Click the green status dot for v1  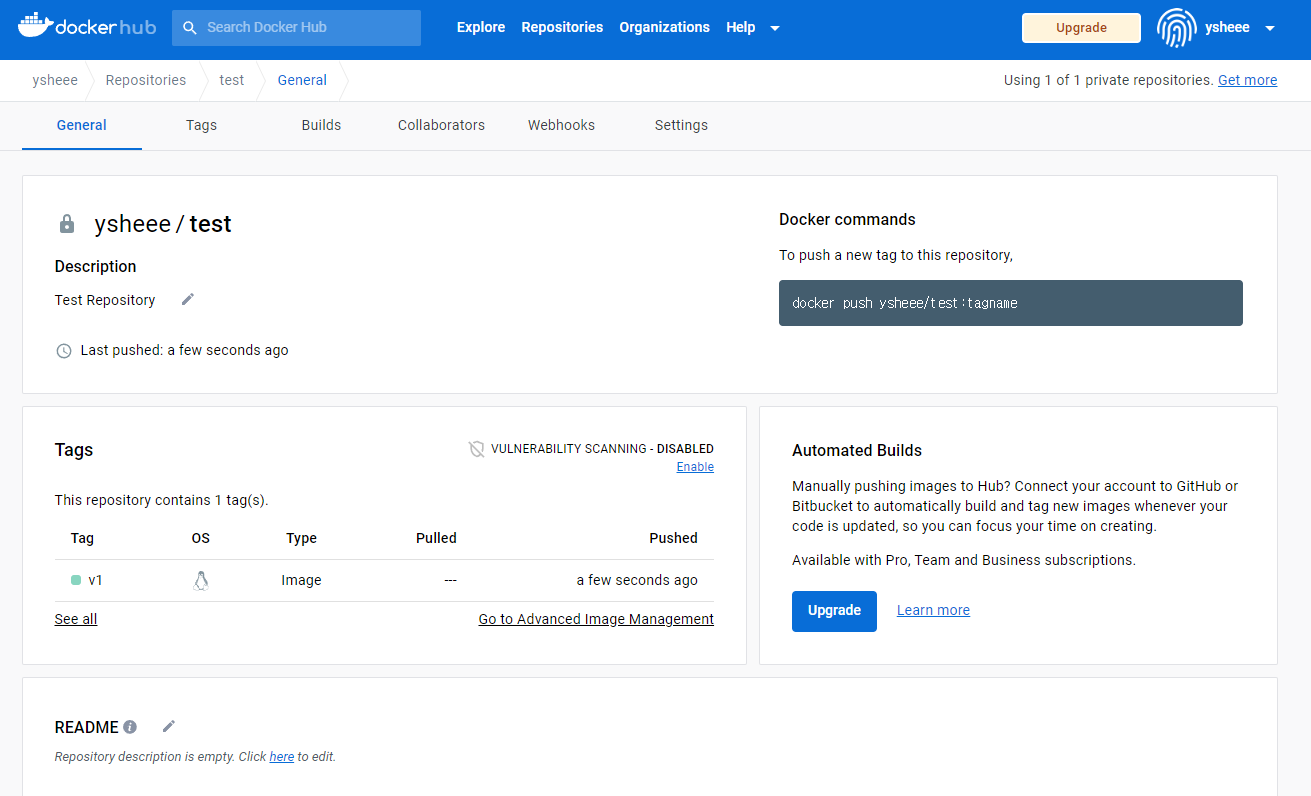(76, 580)
